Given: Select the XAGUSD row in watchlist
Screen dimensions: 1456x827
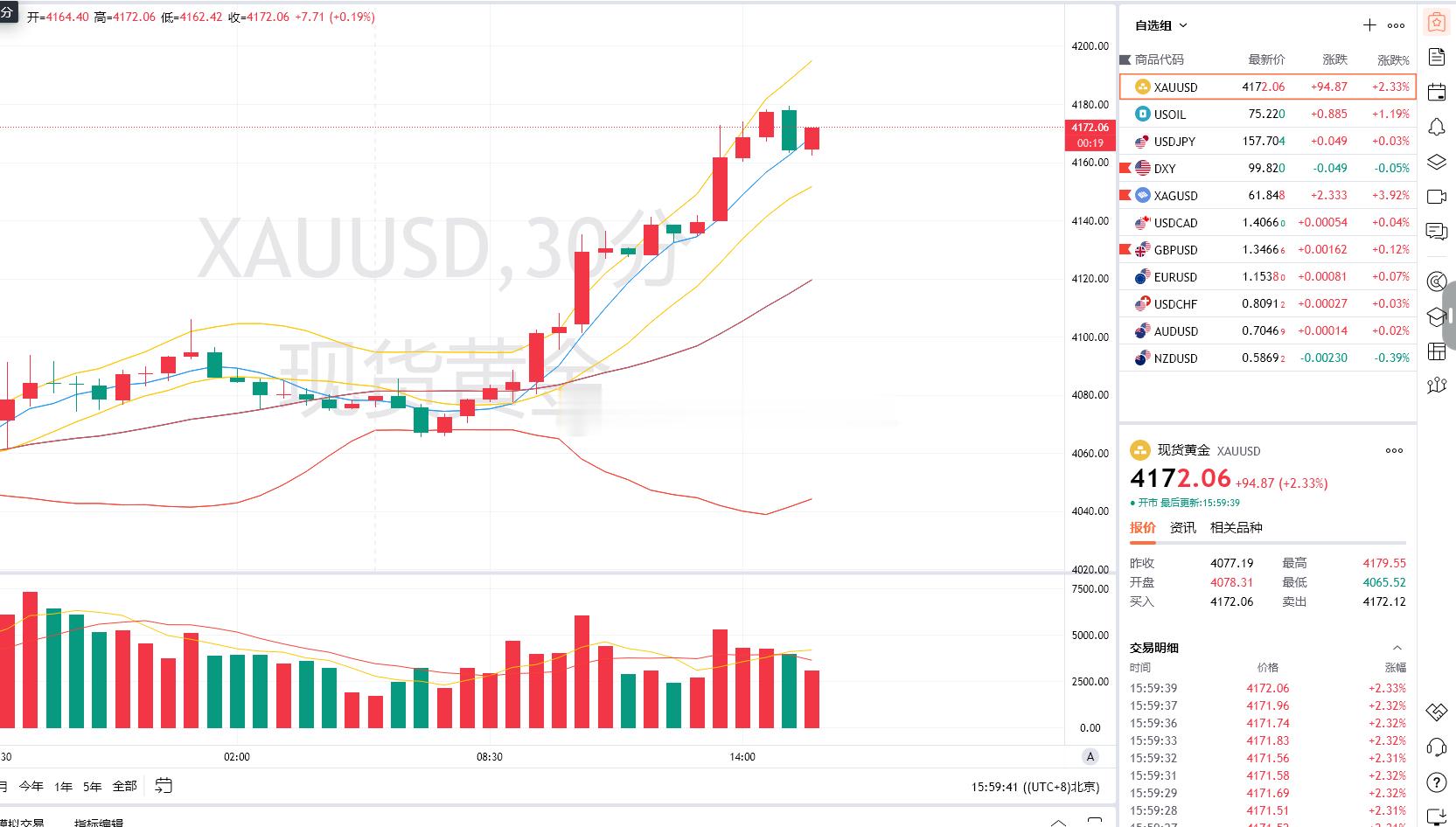Looking at the screenshot, I should [x=1267, y=195].
